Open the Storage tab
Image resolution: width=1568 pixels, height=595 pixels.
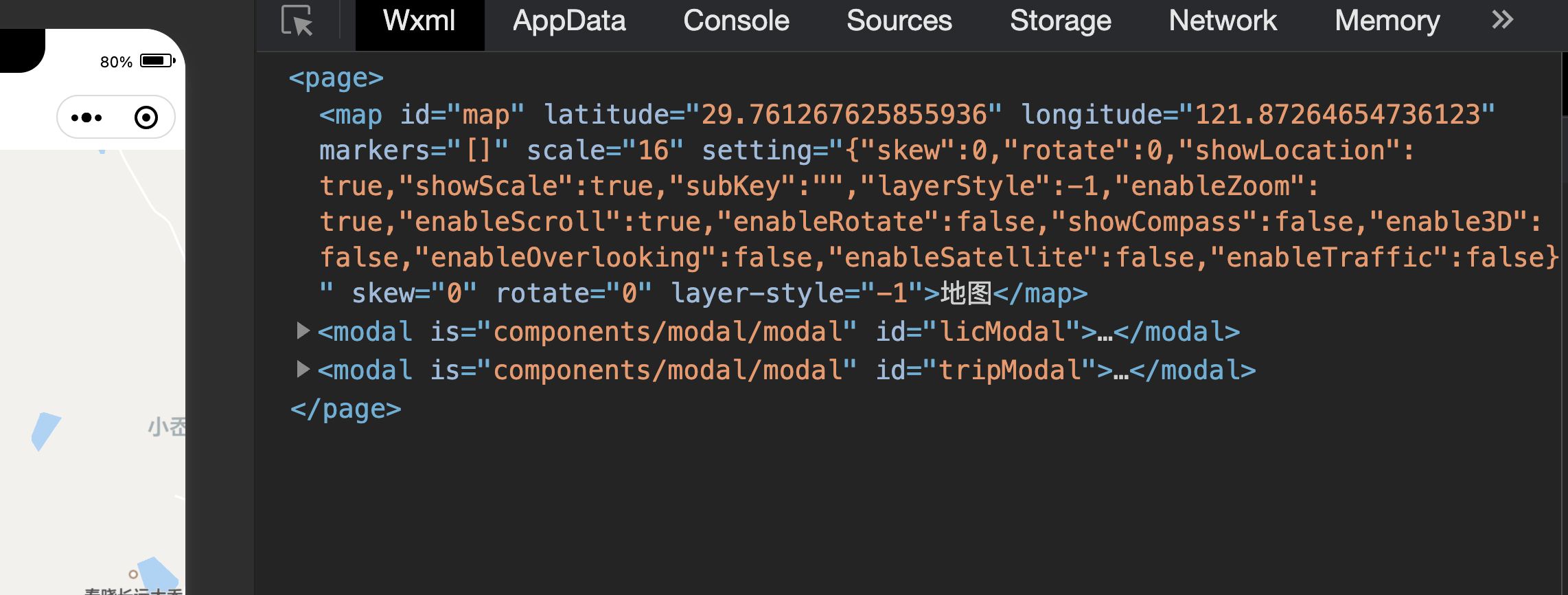(1061, 21)
